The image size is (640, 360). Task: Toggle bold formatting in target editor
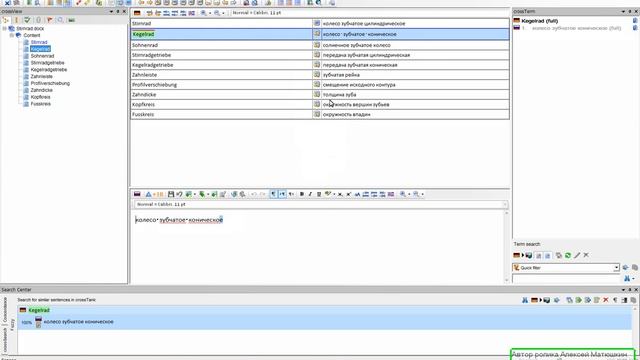(x=302, y=194)
